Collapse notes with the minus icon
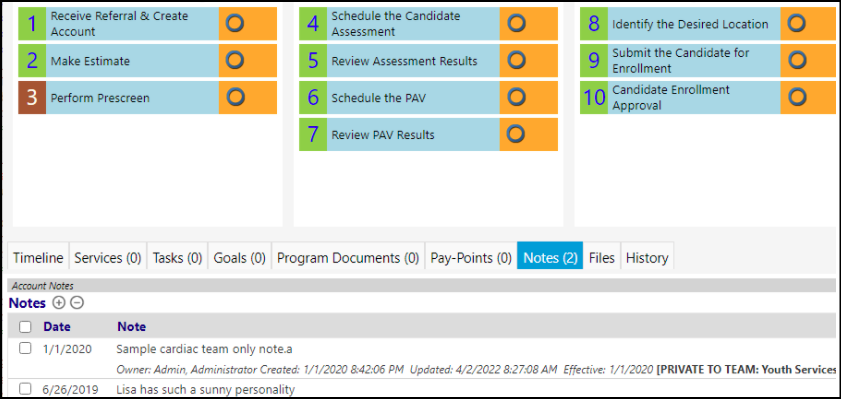 click(77, 303)
